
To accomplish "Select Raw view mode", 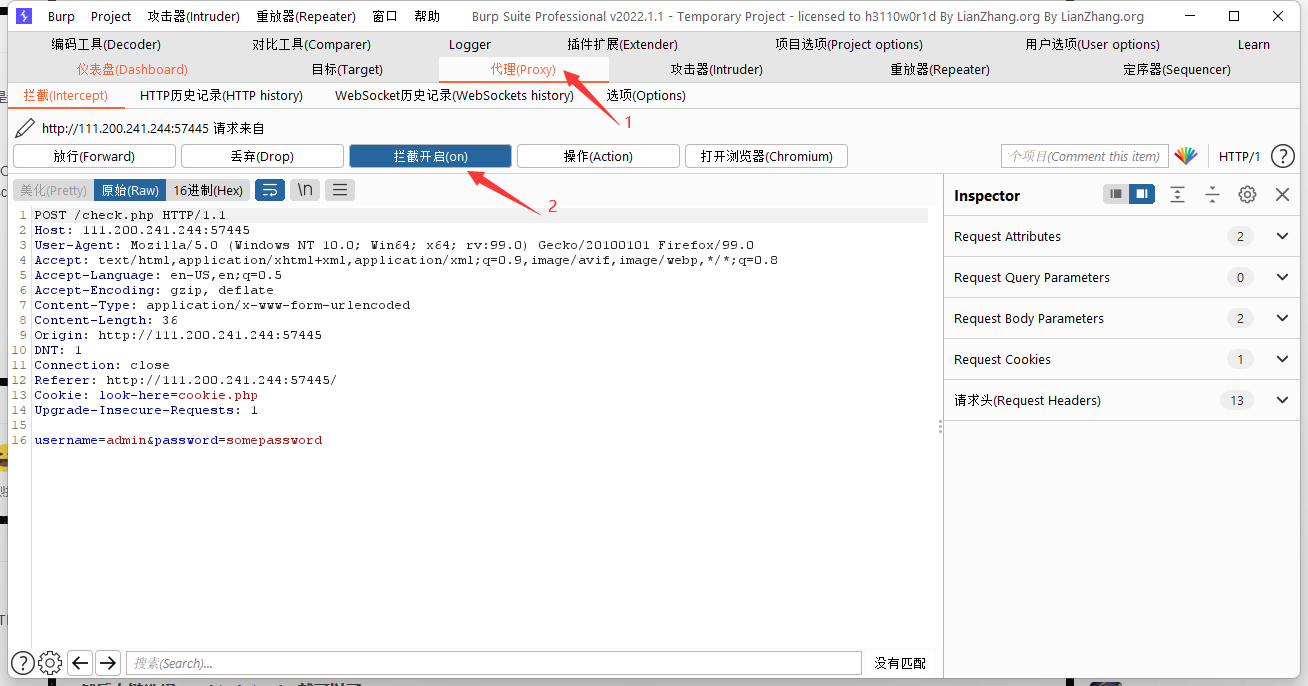I will pos(130,190).
